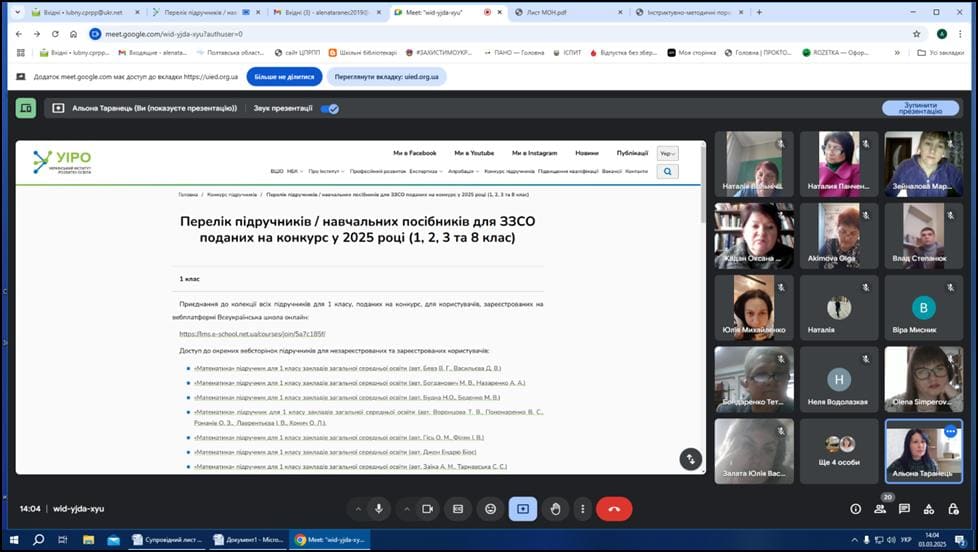Image resolution: width=978 pixels, height=552 pixels.
Task: Open the Конкурс підручників menu item
Action: coord(509,171)
